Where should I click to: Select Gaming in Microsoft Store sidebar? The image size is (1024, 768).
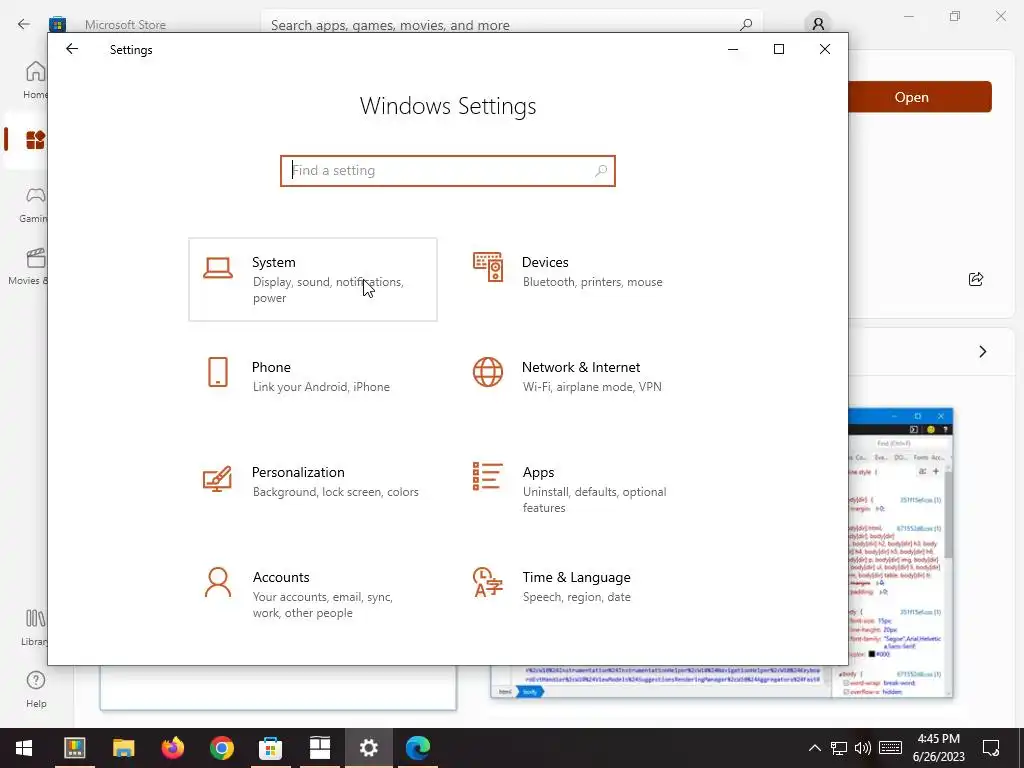click(33, 204)
